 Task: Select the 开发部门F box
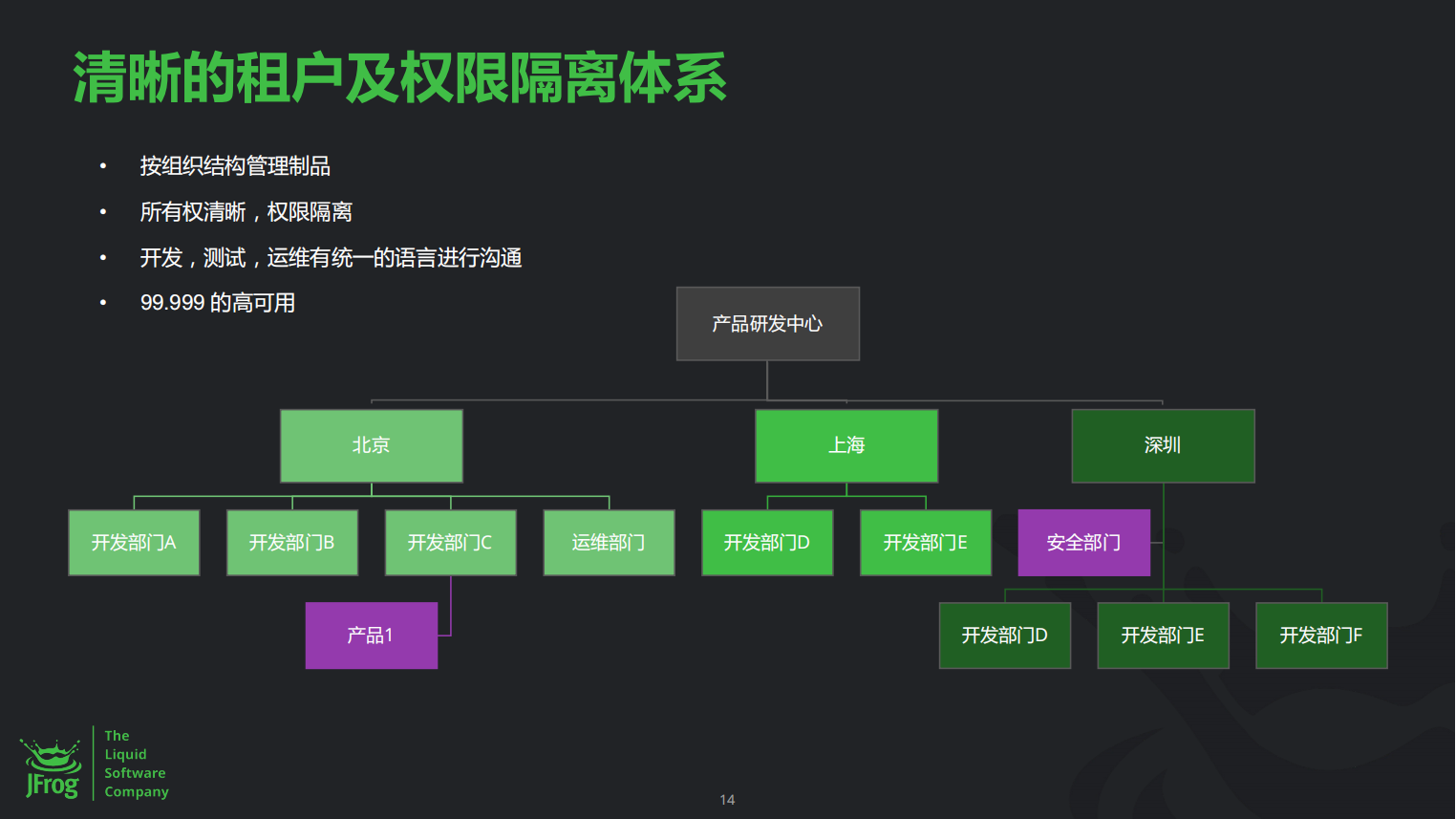pyautogui.click(x=1320, y=636)
